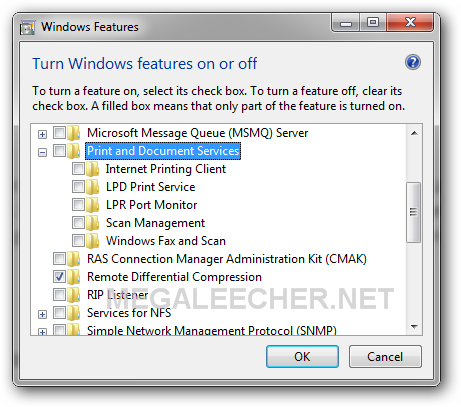
Task: Click the vertical scrollbar thumb
Action: coord(414,212)
